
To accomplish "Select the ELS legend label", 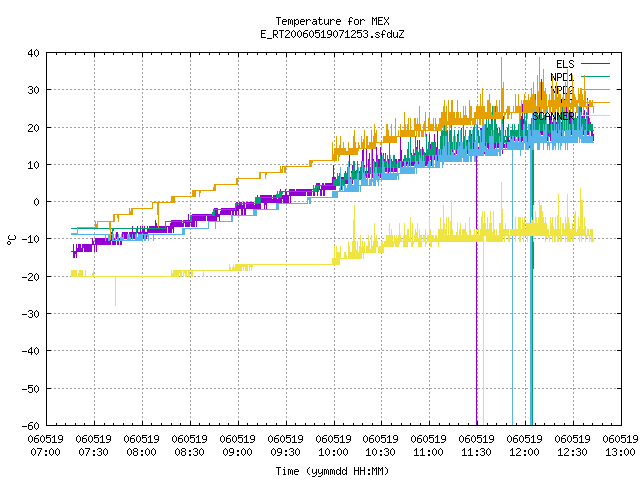I will click(565, 64).
